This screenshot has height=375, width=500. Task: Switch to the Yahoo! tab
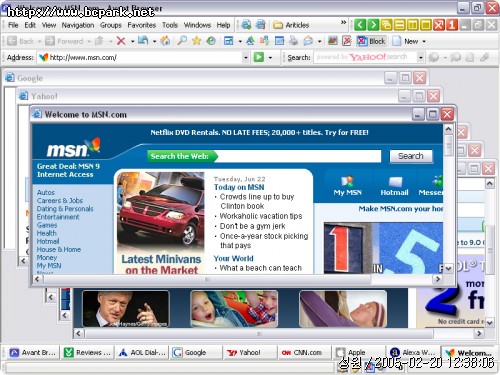click(250, 352)
